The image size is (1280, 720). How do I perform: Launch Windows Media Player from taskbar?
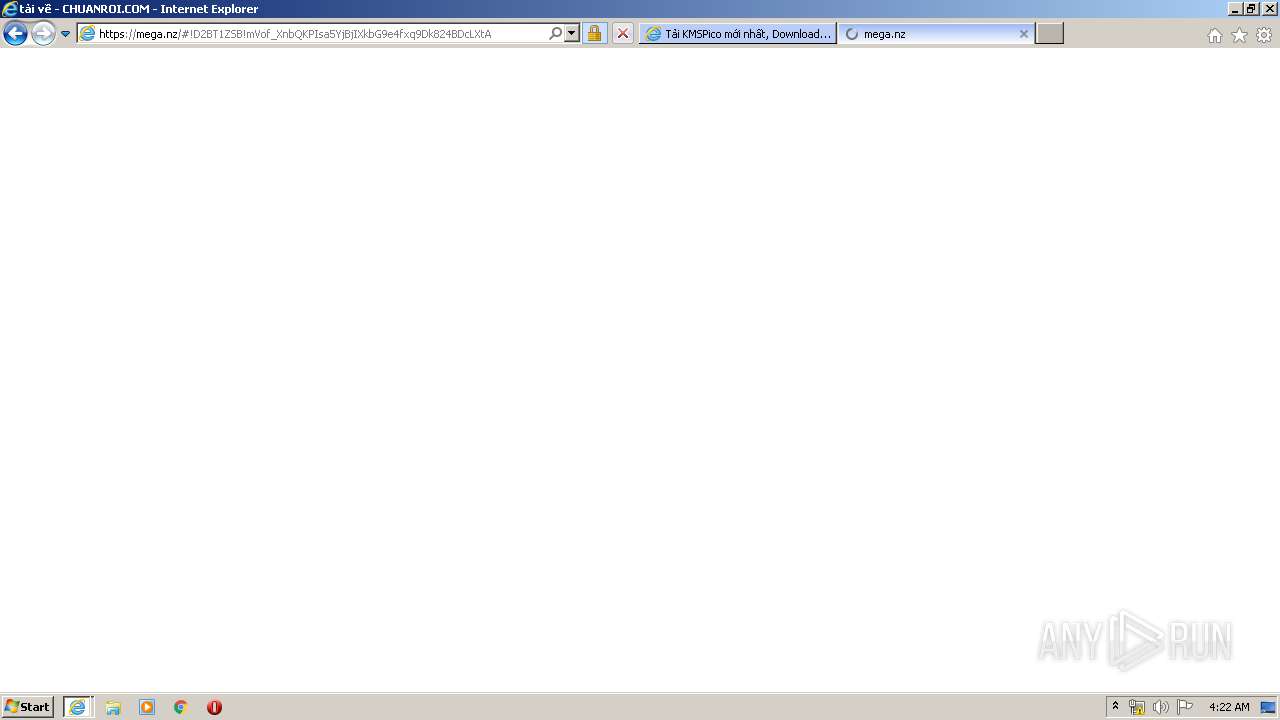[147, 707]
